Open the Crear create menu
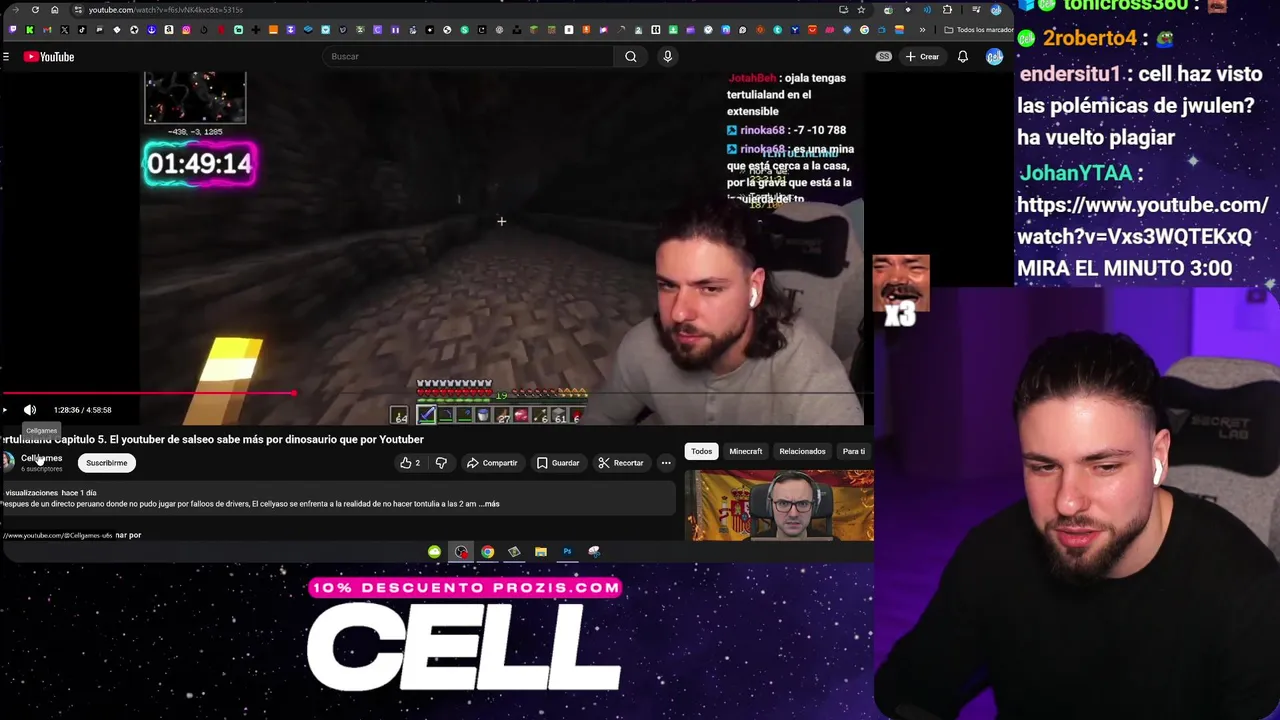This screenshot has height=720, width=1280. (x=922, y=57)
